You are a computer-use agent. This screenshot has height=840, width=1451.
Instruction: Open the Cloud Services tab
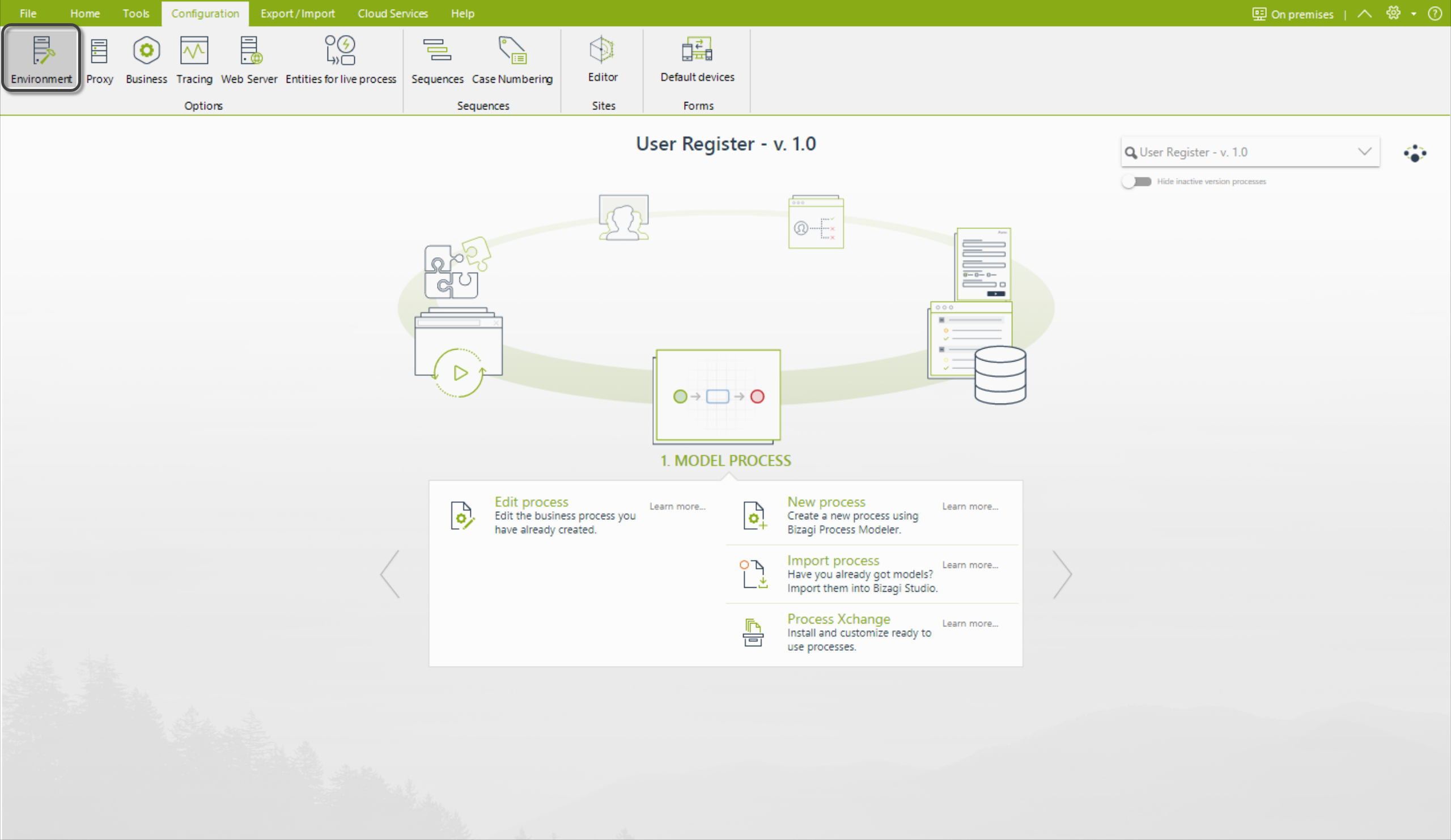(393, 13)
